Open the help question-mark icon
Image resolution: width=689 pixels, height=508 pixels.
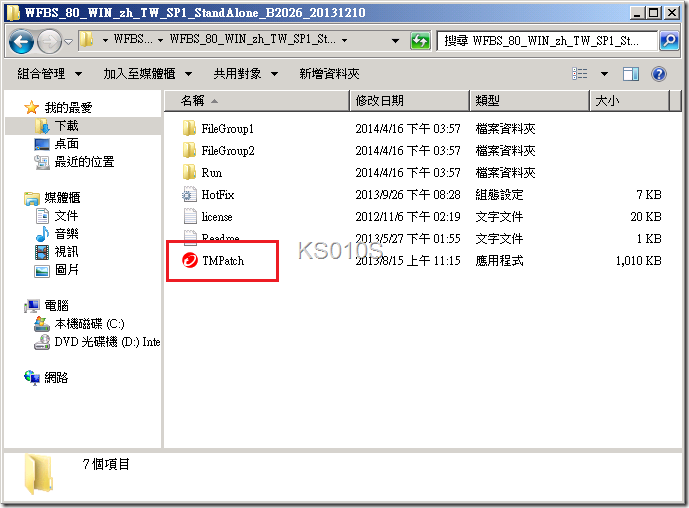(x=658, y=74)
